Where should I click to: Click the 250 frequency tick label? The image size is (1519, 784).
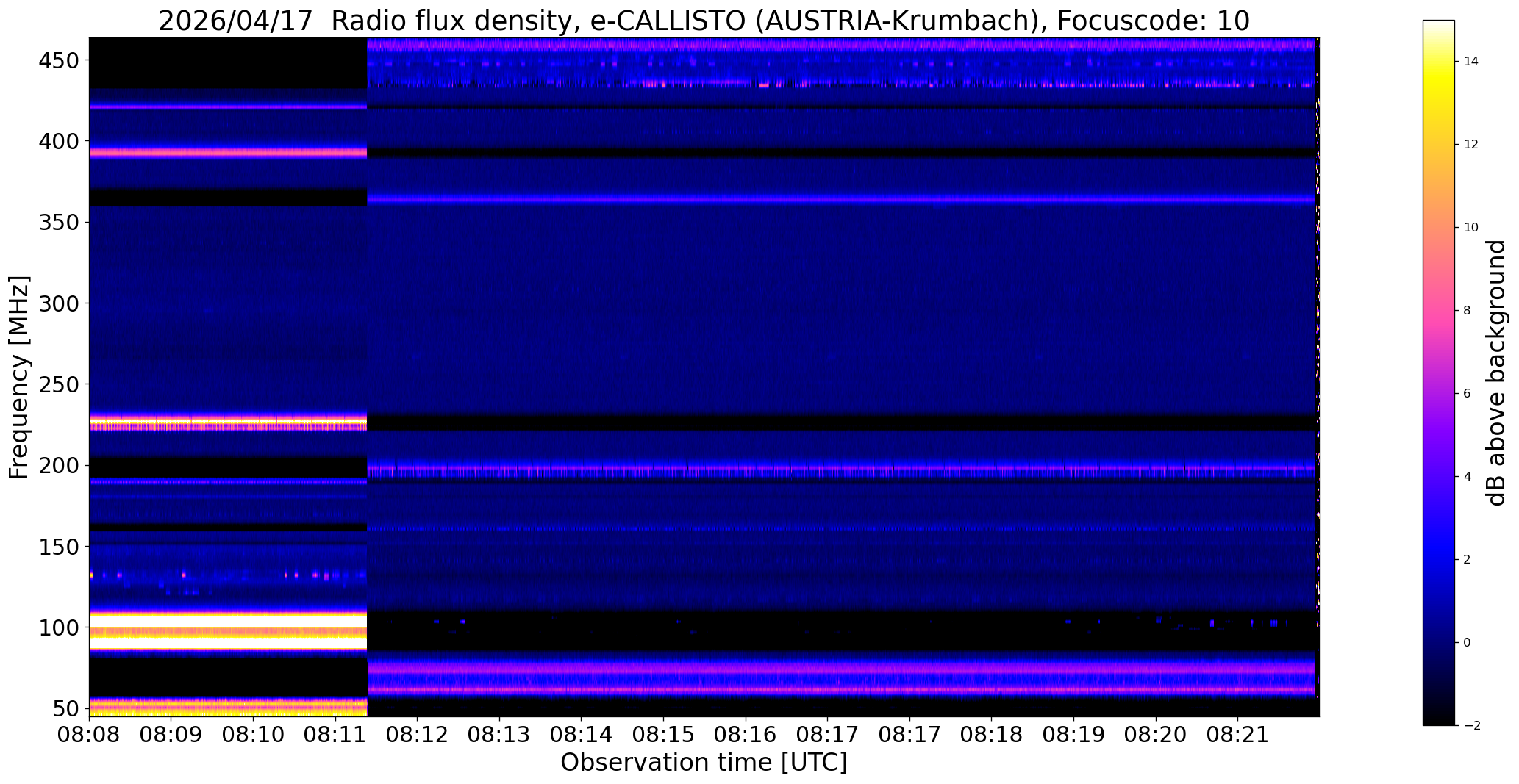point(59,384)
